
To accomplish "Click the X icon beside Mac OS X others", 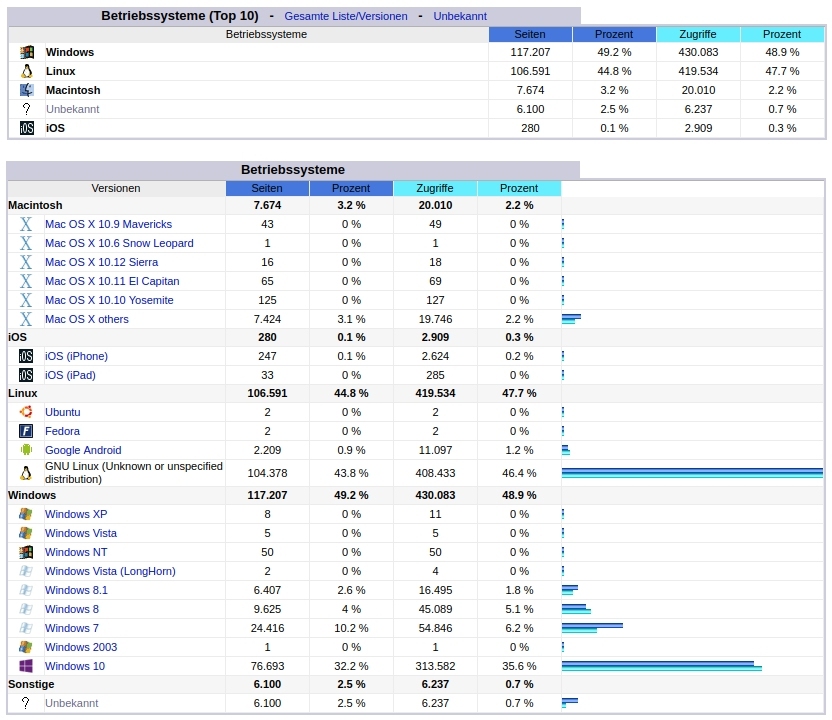I will point(25,319).
